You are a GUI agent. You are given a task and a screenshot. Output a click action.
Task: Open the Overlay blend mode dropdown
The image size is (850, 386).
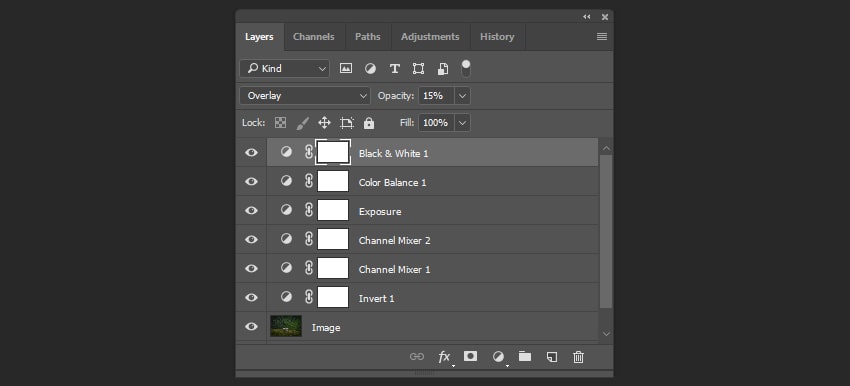[x=305, y=95]
